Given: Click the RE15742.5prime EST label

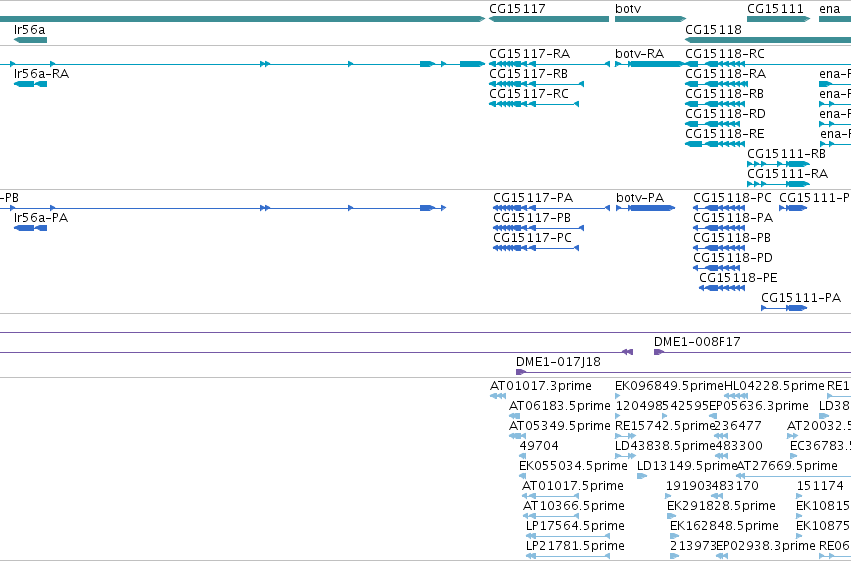Looking at the screenshot, I should [x=665, y=426].
